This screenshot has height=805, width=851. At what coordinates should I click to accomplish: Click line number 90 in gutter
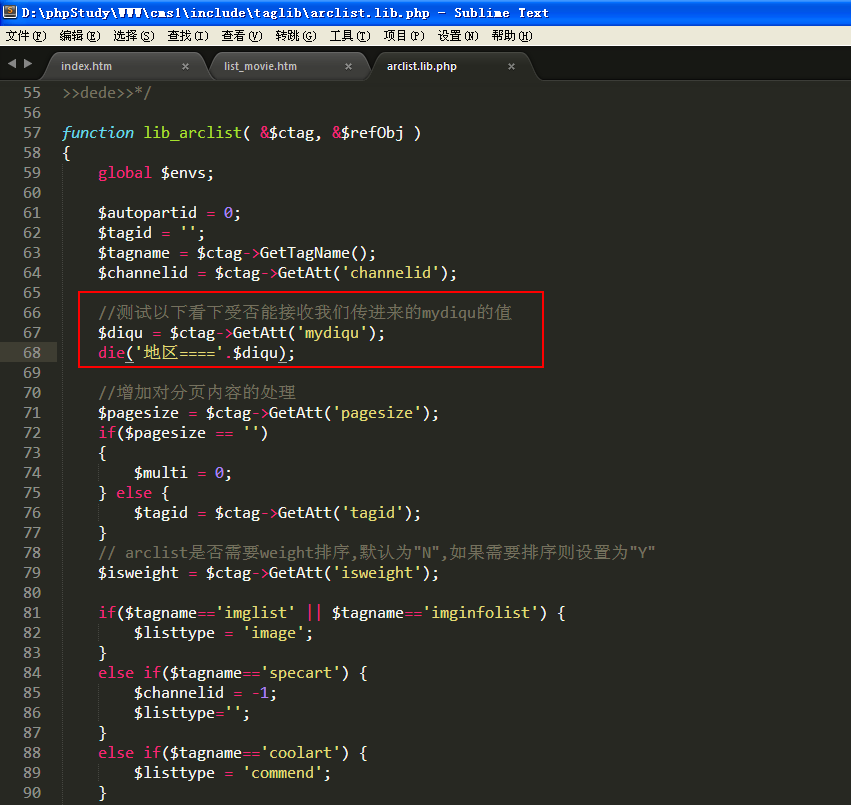point(32,793)
